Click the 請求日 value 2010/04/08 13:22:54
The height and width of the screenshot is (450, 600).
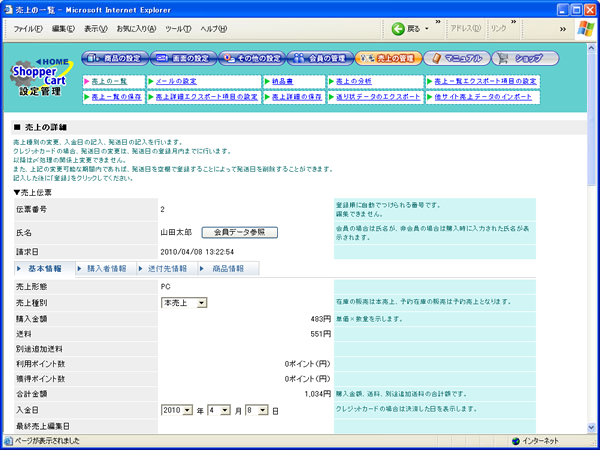tap(197, 252)
